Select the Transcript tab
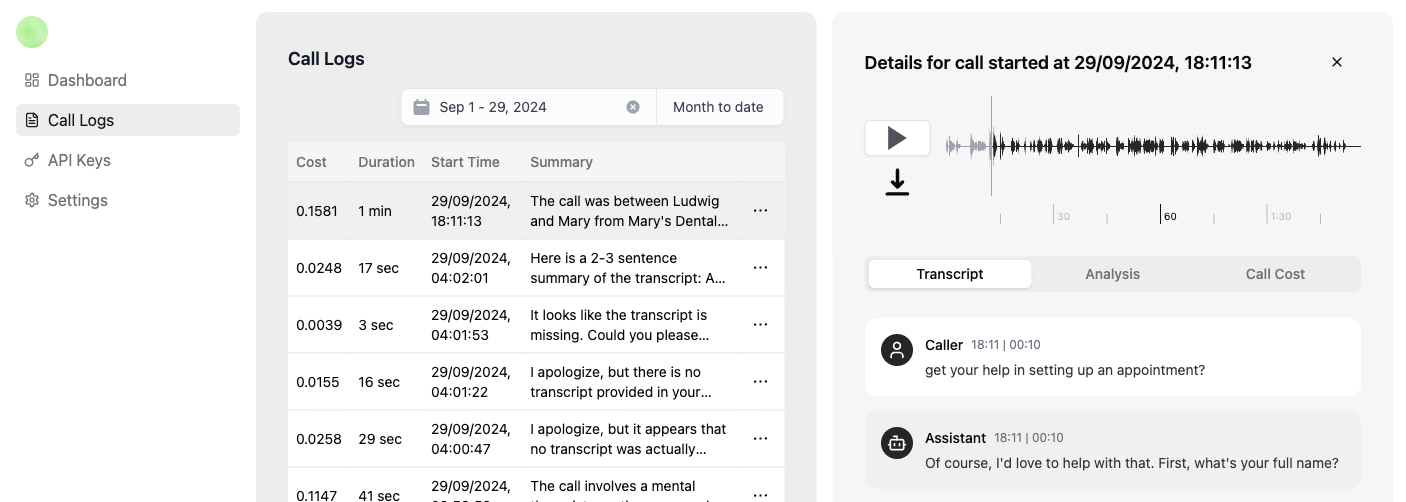 949,274
